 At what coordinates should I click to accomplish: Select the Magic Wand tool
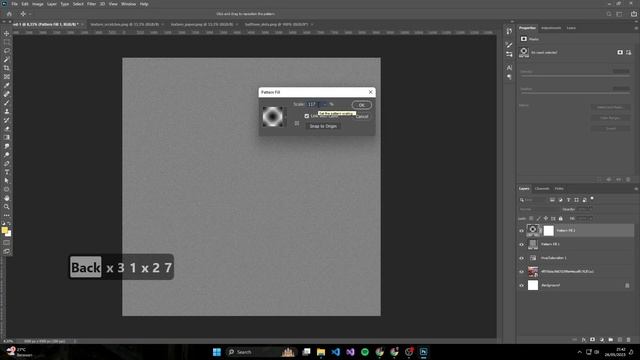pyautogui.click(x=7, y=60)
